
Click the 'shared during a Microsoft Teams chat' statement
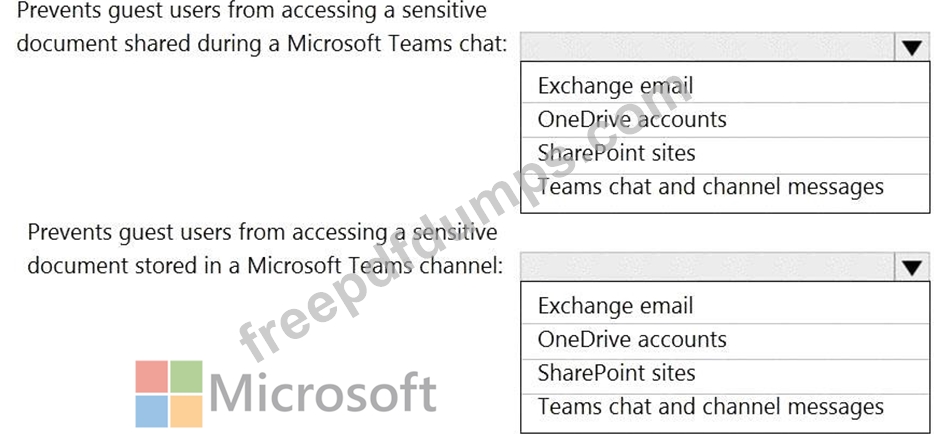(x=262, y=27)
